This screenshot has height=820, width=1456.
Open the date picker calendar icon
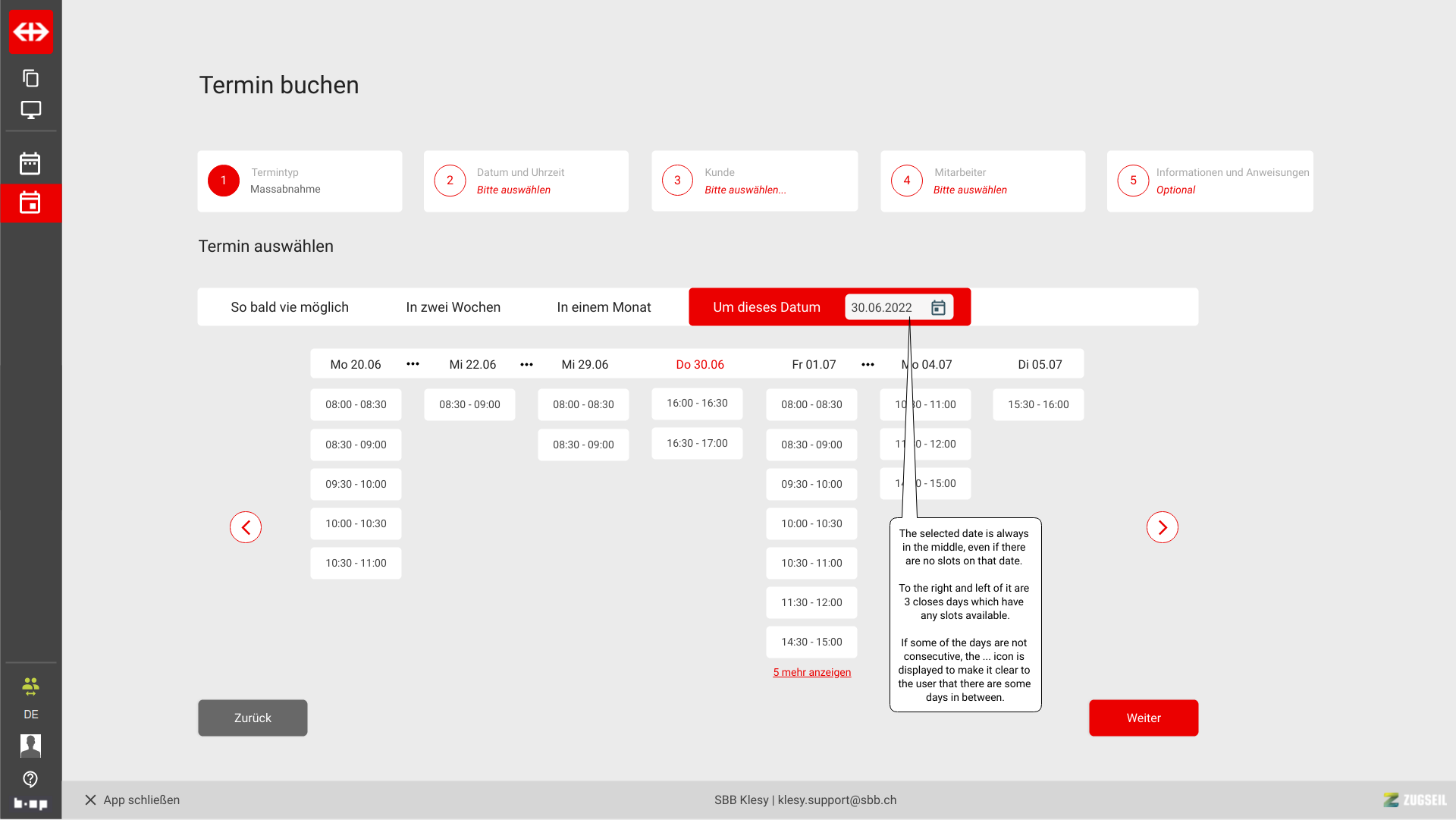click(x=938, y=307)
